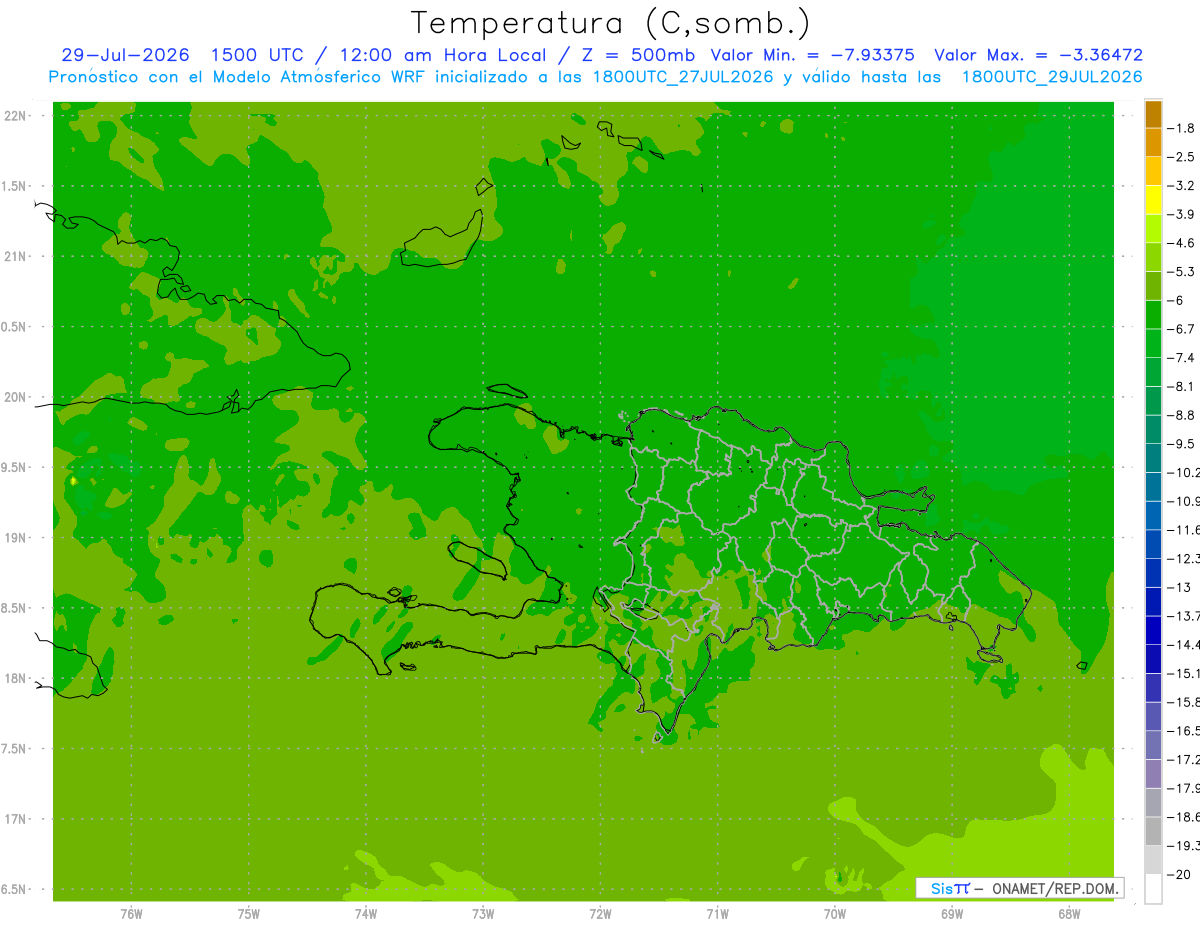This screenshot has height=927, width=1200.
Task: Click the '-20' colorbar value
Action: pyautogui.click(x=1177, y=874)
